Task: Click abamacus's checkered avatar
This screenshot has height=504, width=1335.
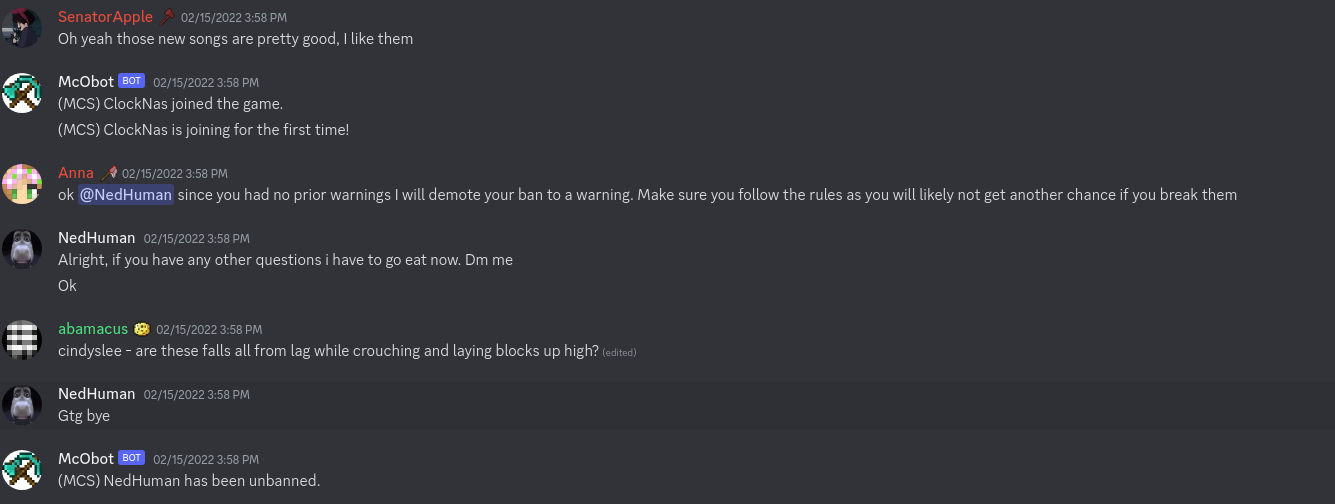Action: point(22,340)
